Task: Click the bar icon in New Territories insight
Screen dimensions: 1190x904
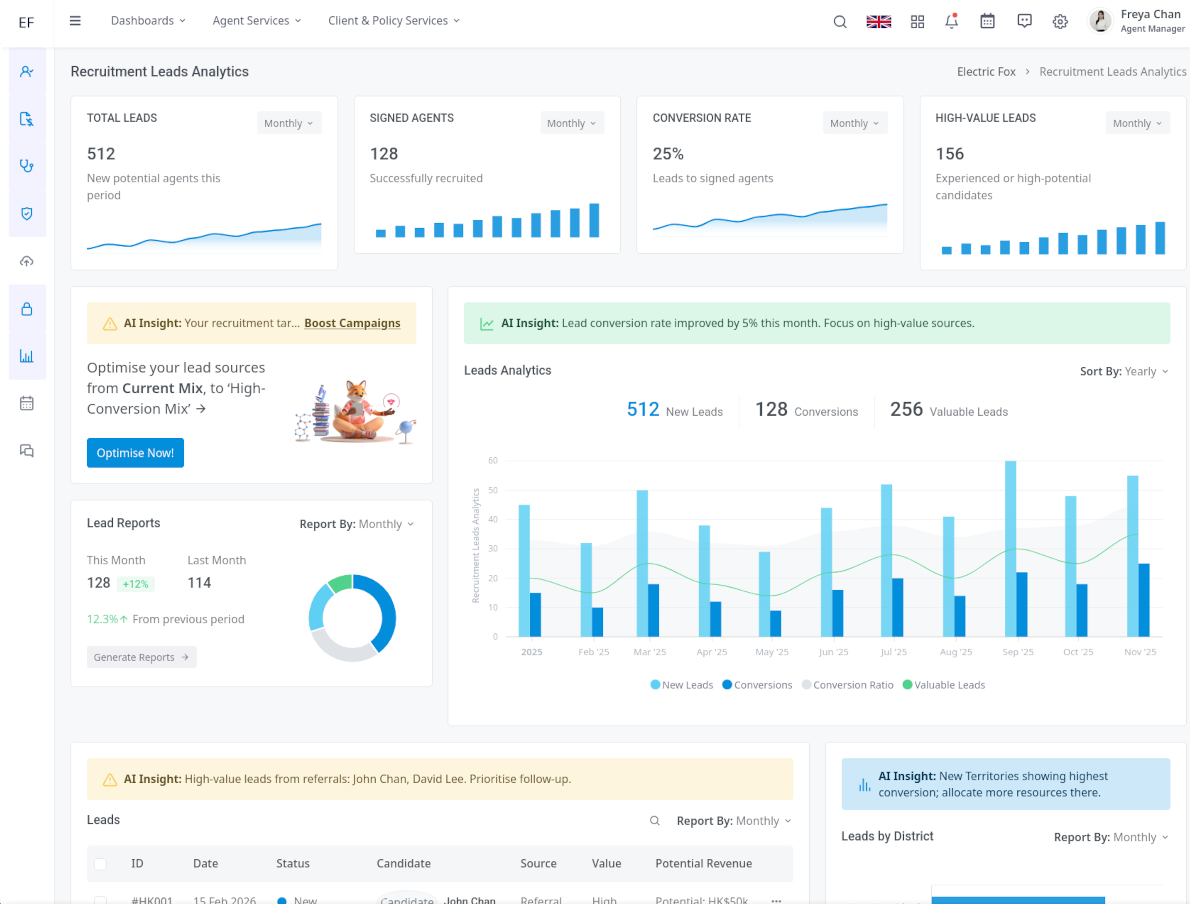Action: [x=864, y=785]
